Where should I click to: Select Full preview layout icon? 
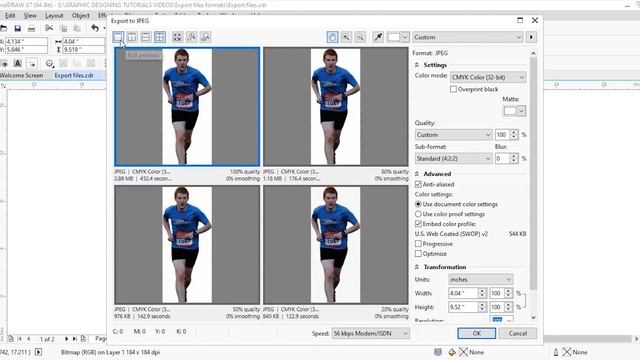coord(118,37)
